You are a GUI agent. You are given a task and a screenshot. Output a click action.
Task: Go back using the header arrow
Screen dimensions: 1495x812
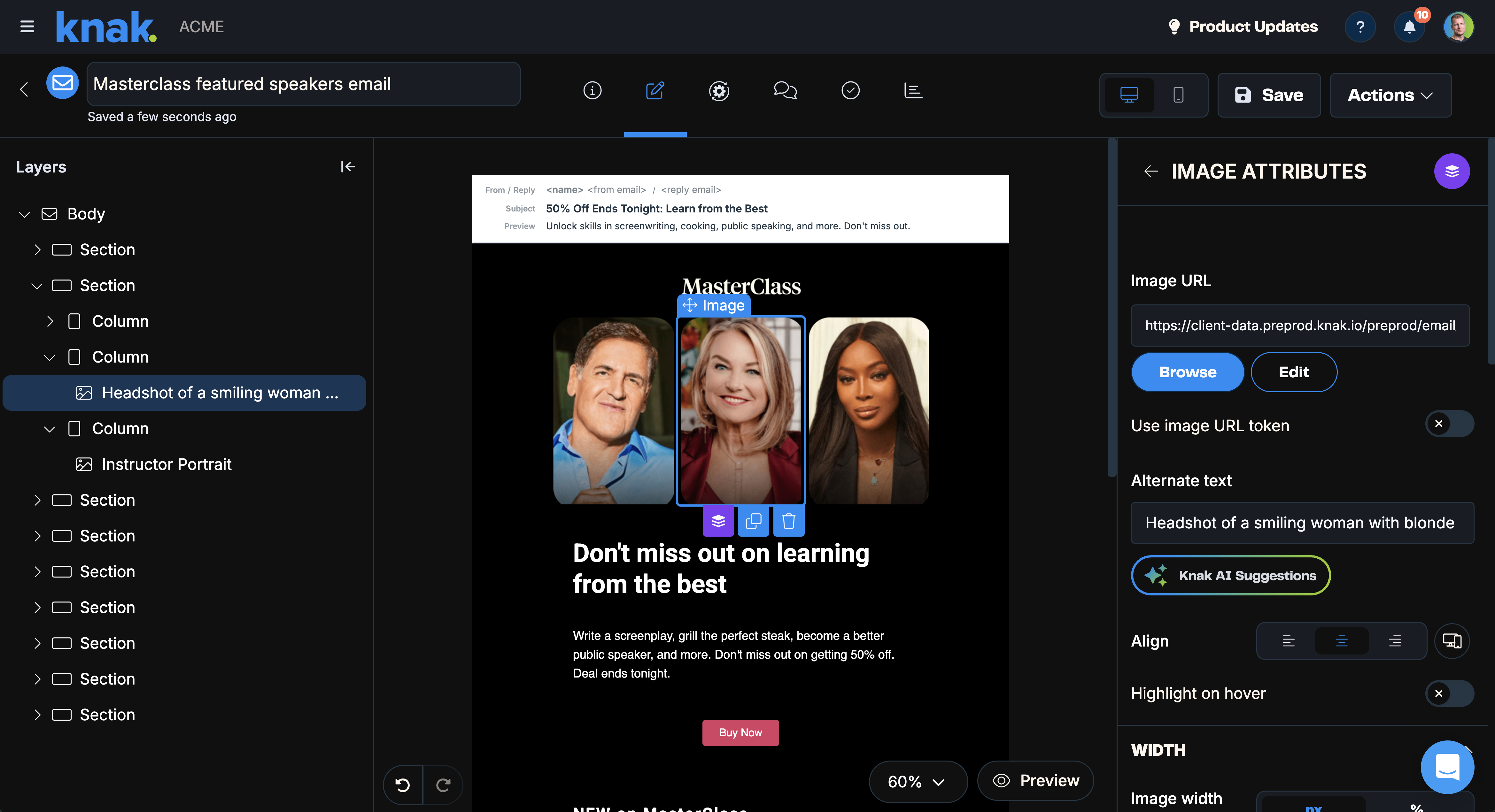pyautogui.click(x=24, y=89)
